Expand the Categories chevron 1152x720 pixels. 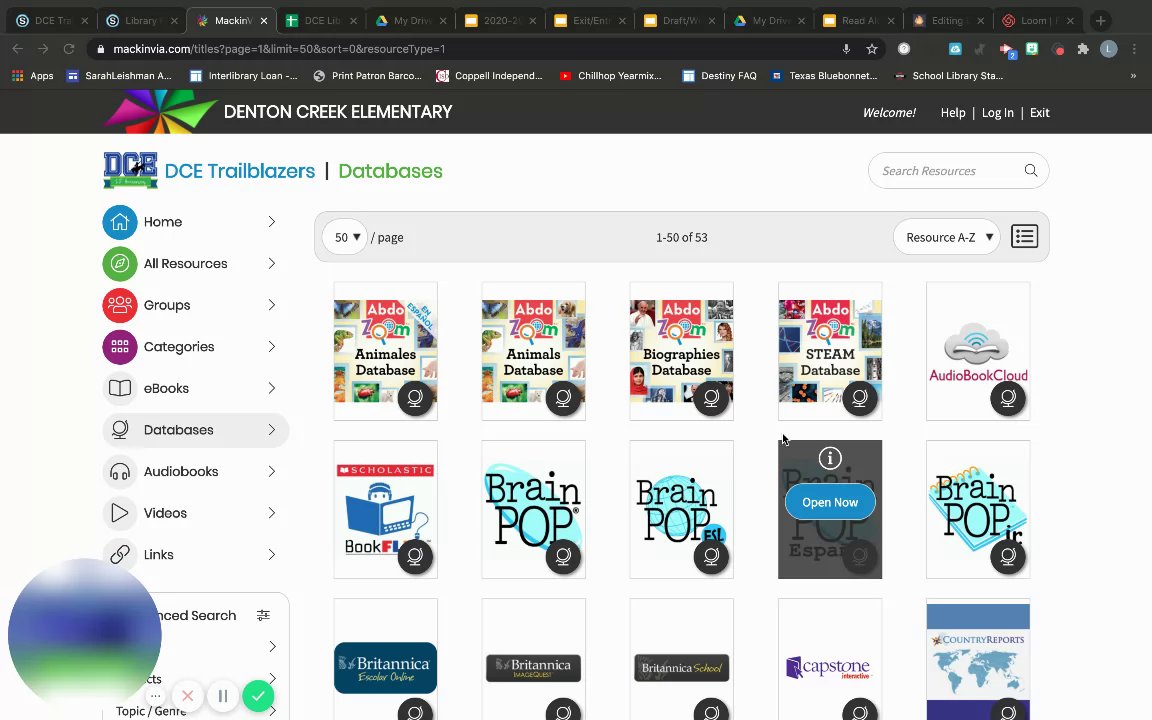tap(272, 347)
